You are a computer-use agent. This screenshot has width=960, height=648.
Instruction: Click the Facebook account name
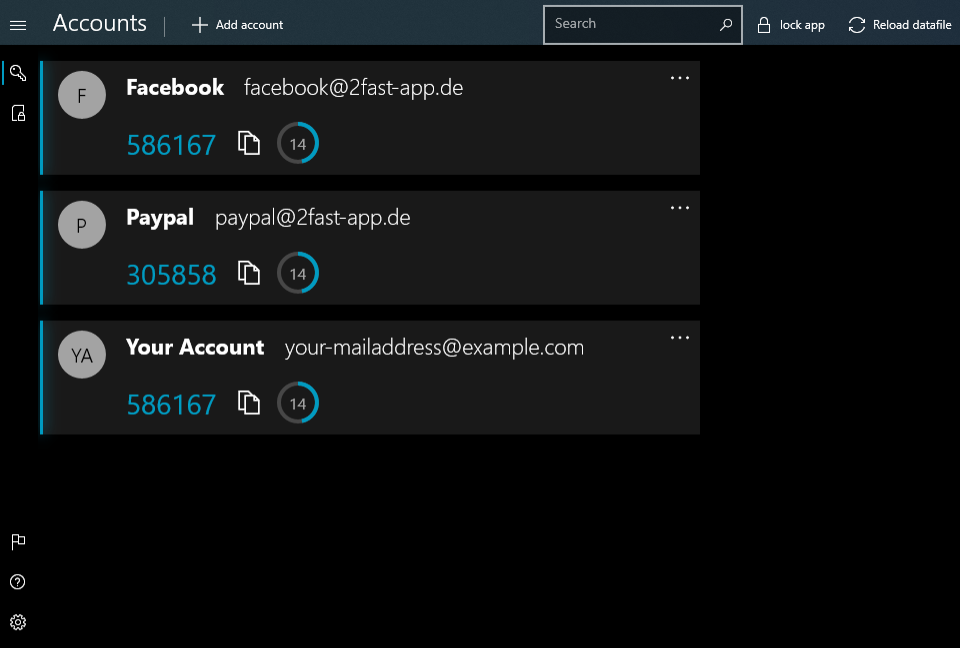(x=175, y=88)
